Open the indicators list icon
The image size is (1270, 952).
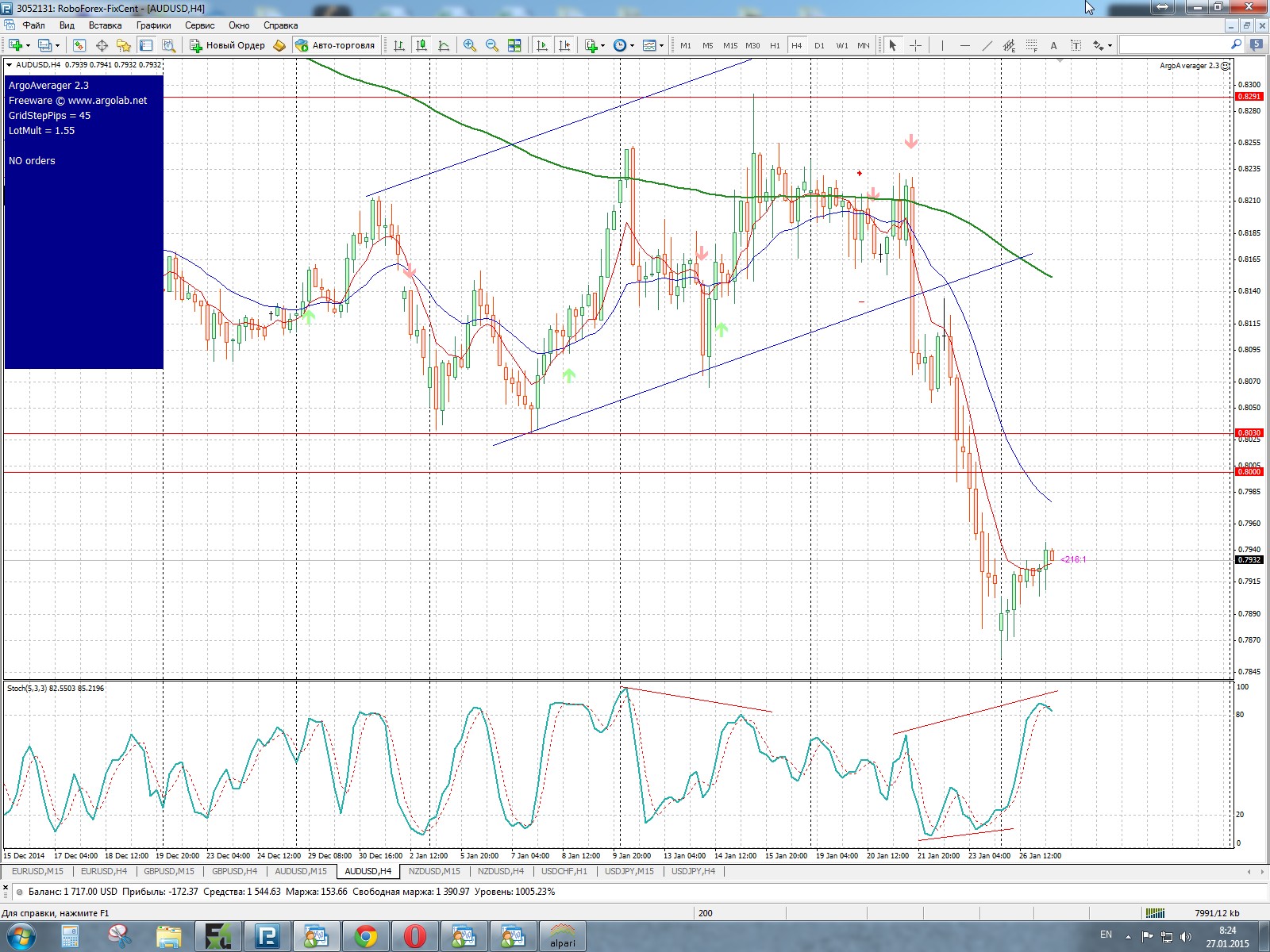pos(591,45)
